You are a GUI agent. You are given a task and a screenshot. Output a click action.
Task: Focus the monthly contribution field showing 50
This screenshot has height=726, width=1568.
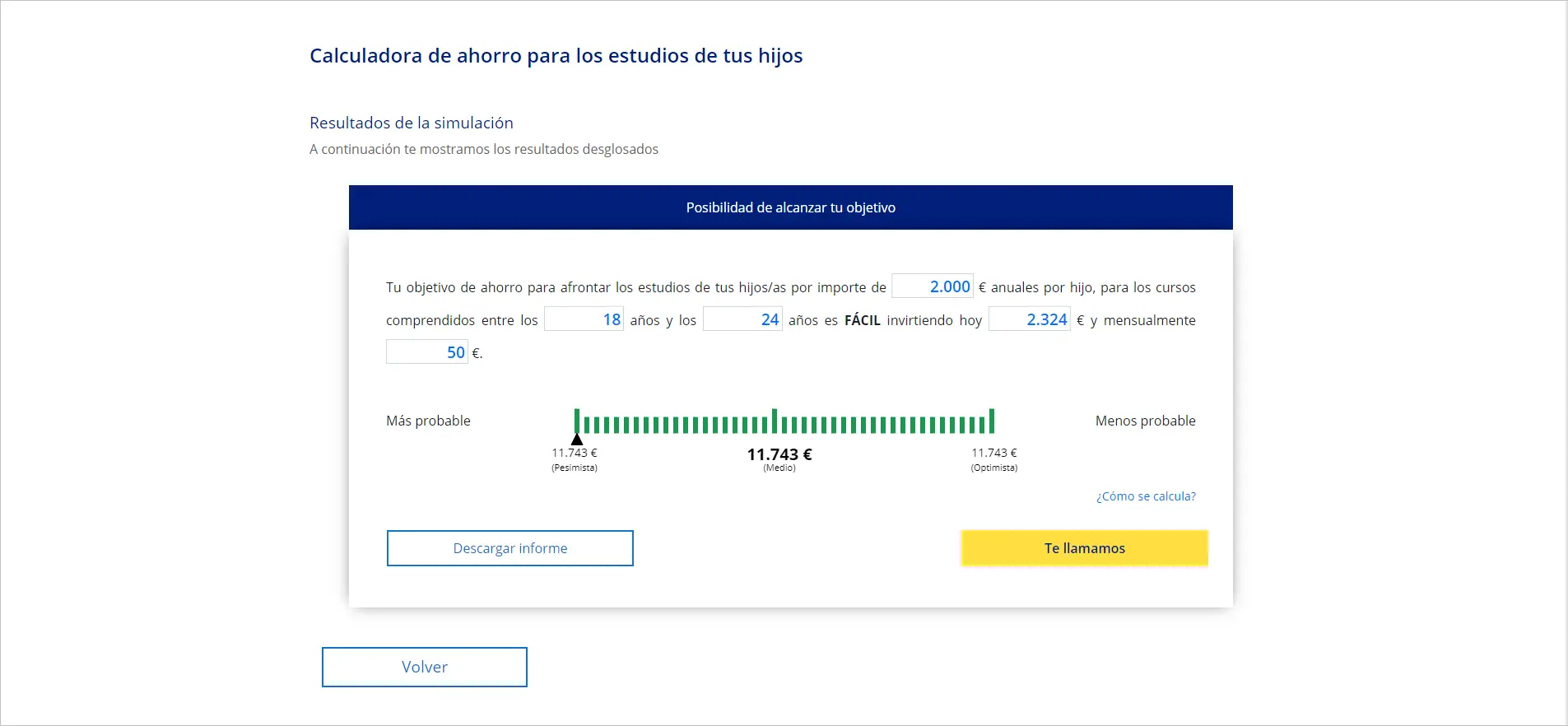(426, 352)
